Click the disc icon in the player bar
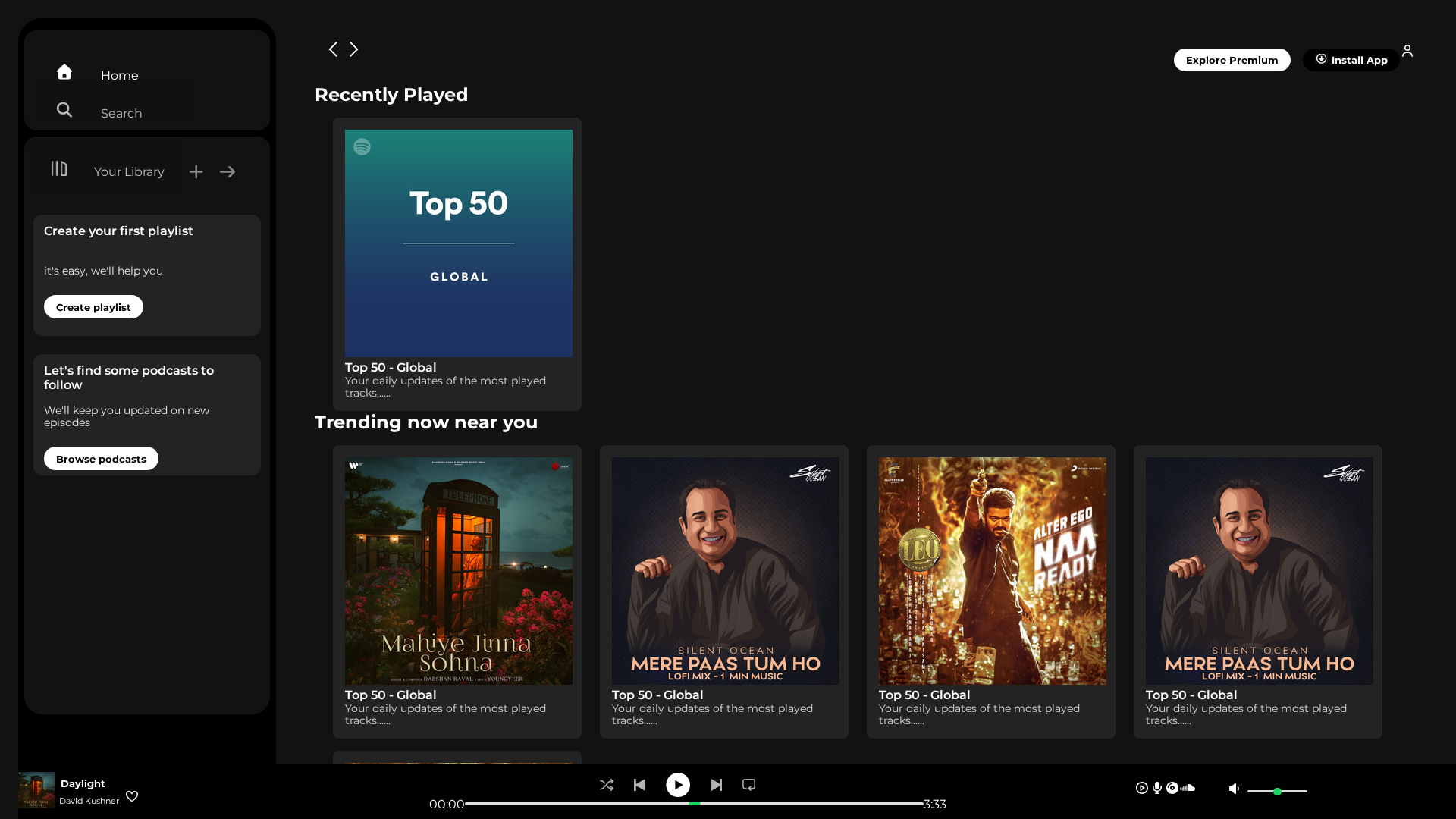Screen dimensions: 1456x819 pyautogui.click(x=1172, y=788)
